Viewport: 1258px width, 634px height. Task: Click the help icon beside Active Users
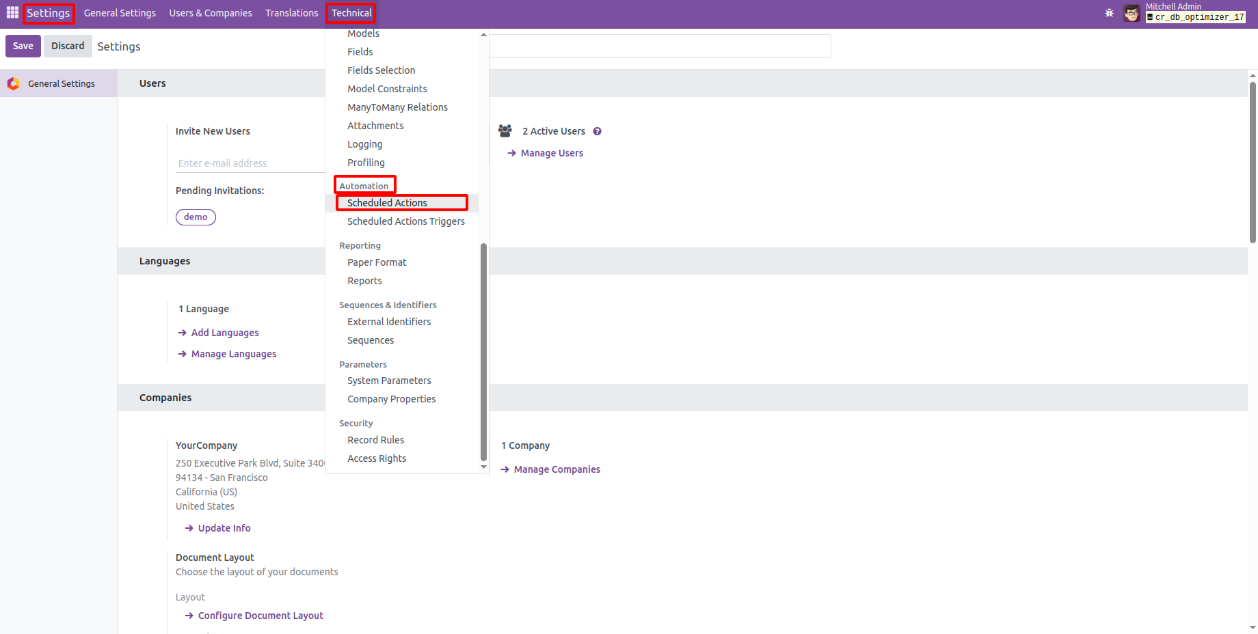pos(597,131)
